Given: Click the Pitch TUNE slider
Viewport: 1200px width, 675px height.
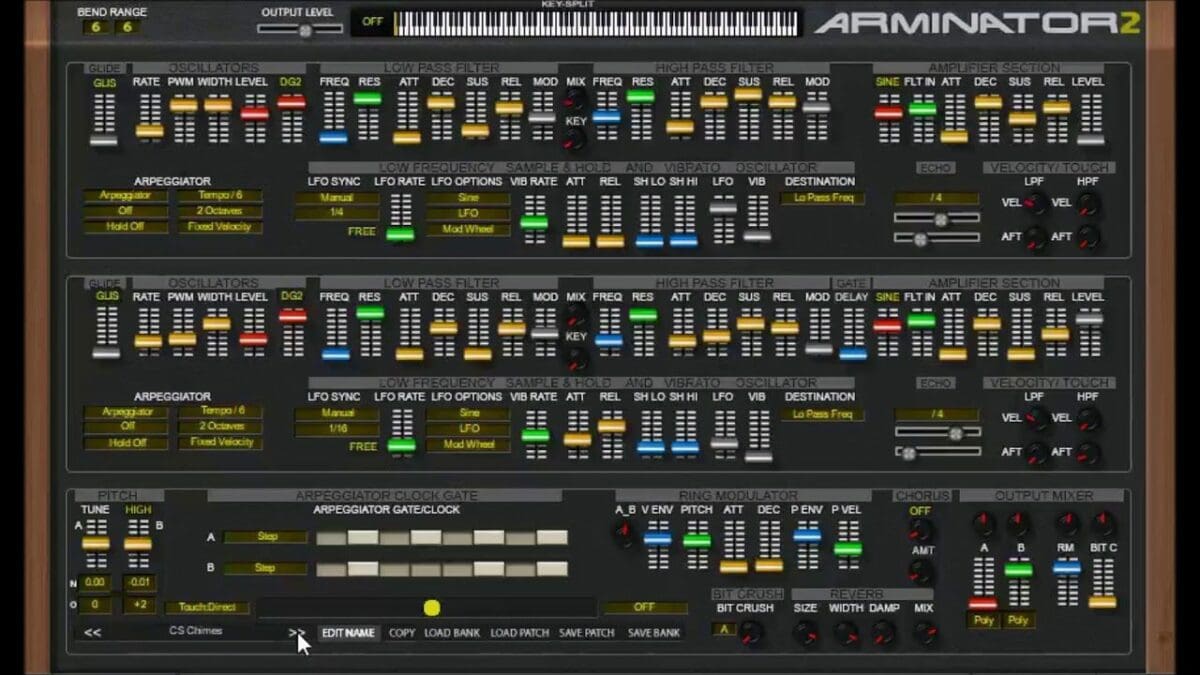Looking at the screenshot, I should click(95, 544).
